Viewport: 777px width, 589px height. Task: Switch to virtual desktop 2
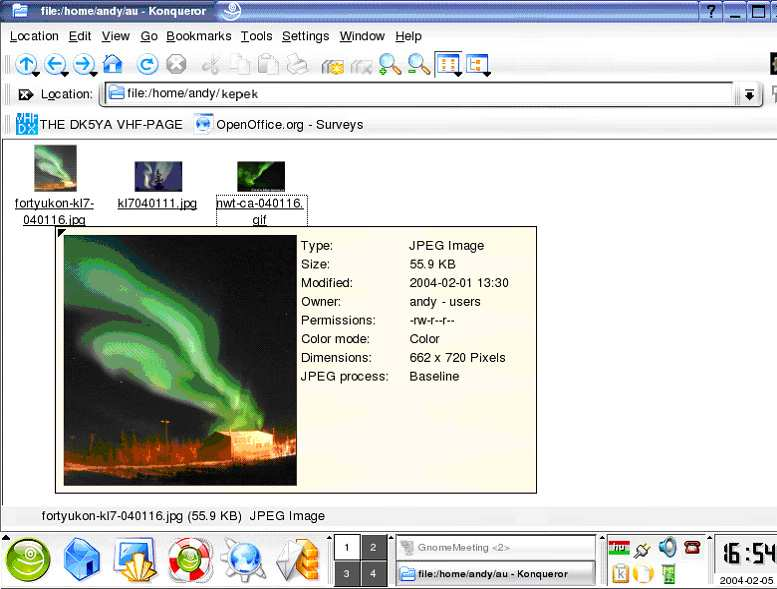click(x=373, y=547)
